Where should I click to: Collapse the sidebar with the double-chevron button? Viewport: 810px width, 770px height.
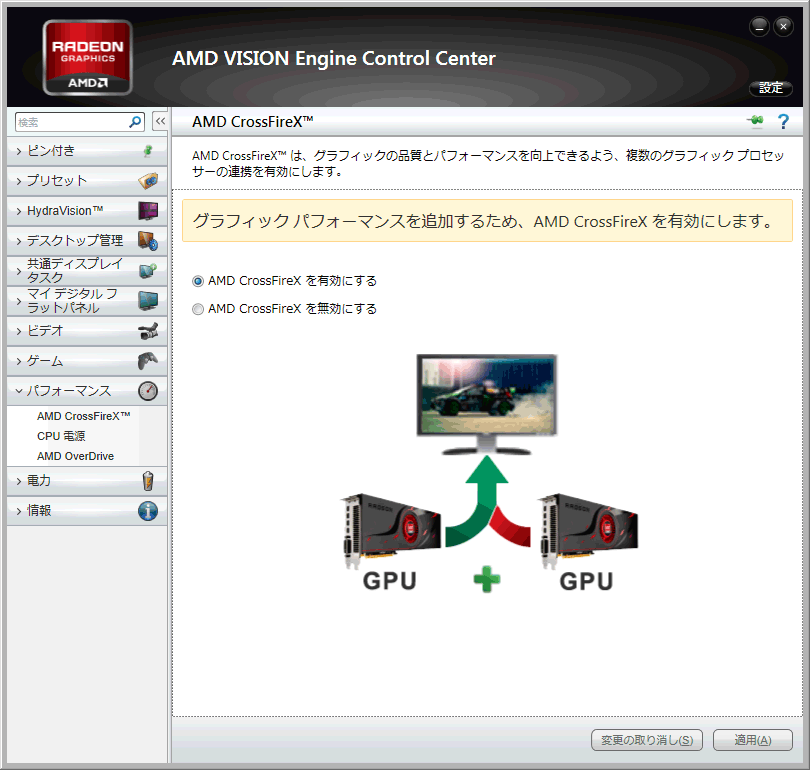pos(160,122)
